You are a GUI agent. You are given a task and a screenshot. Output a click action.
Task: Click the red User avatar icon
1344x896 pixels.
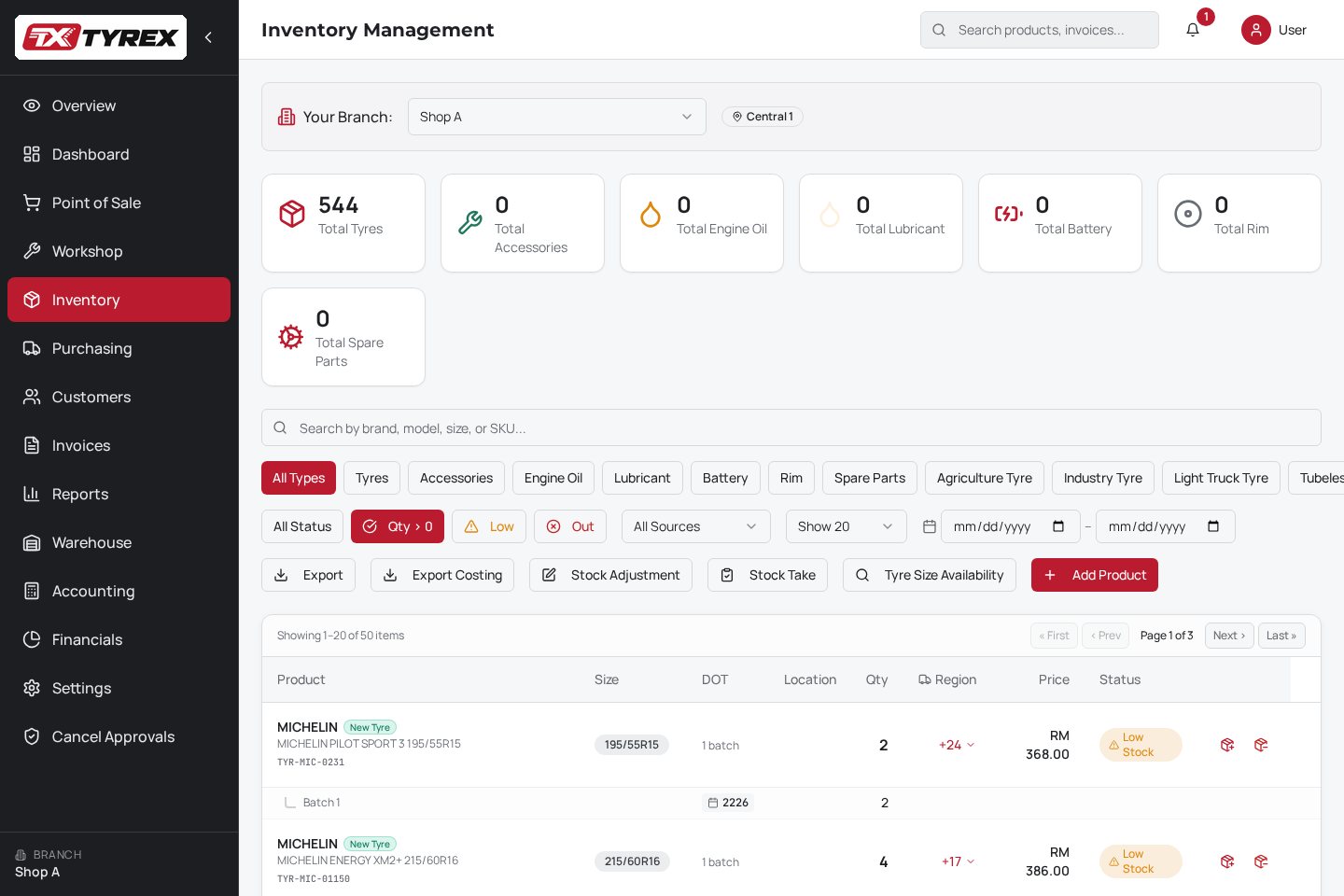[x=1256, y=30]
